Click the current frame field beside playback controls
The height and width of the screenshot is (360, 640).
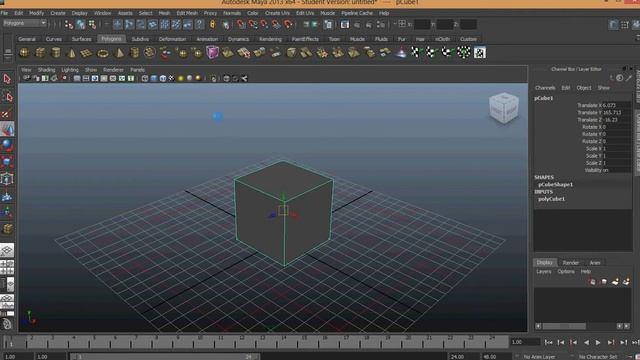click(x=525, y=342)
